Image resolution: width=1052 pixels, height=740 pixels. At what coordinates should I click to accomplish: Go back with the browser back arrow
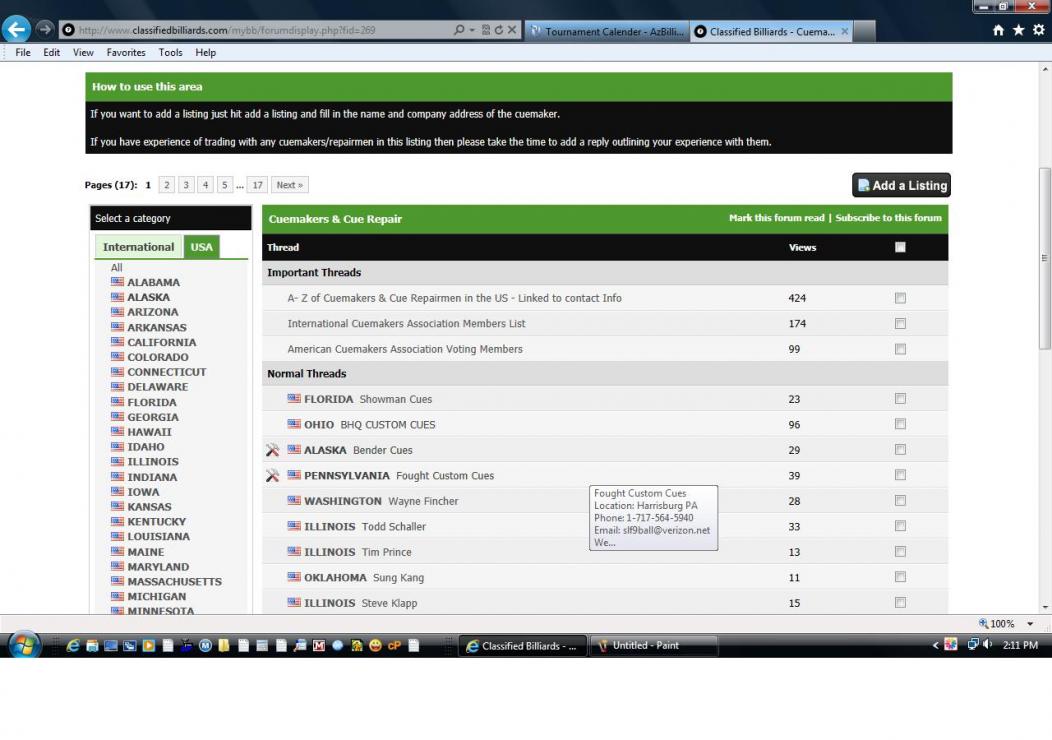click(16, 30)
